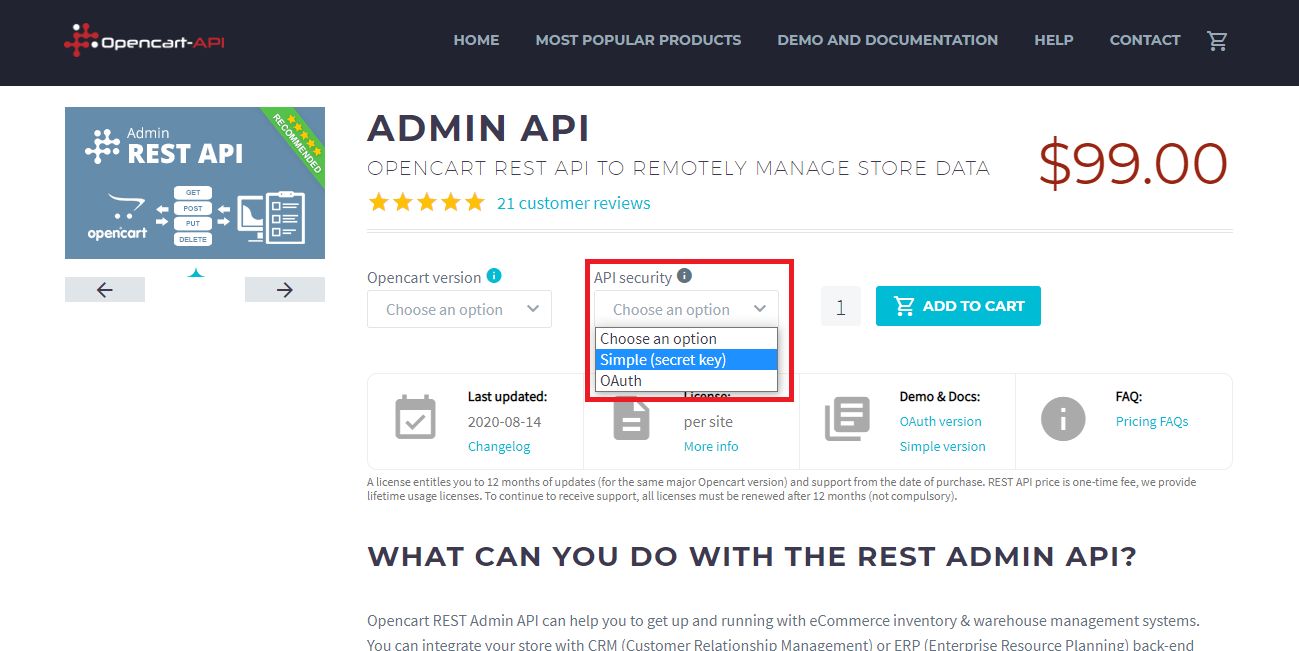Click the ADMIN API heading
The width and height of the screenshot is (1299, 651).
pos(478,128)
